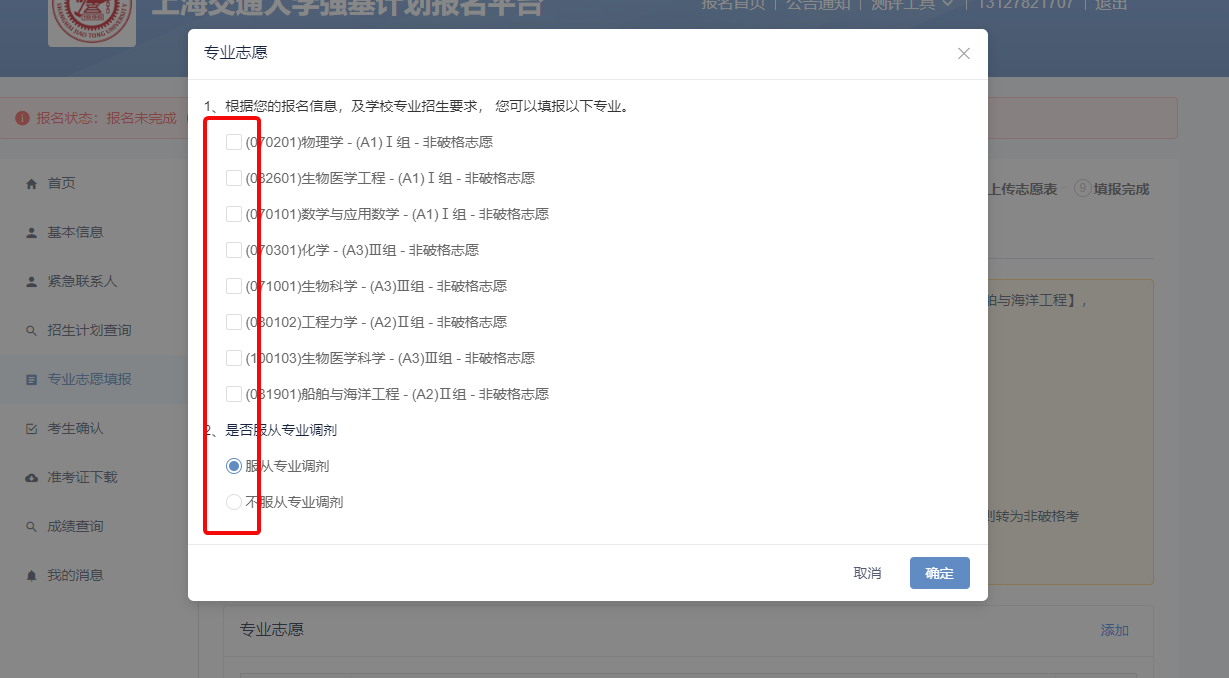Viewport: 1229px width, 678px height.
Task: Select the 生物科学 (071001) checkbox
Action: (234, 286)
